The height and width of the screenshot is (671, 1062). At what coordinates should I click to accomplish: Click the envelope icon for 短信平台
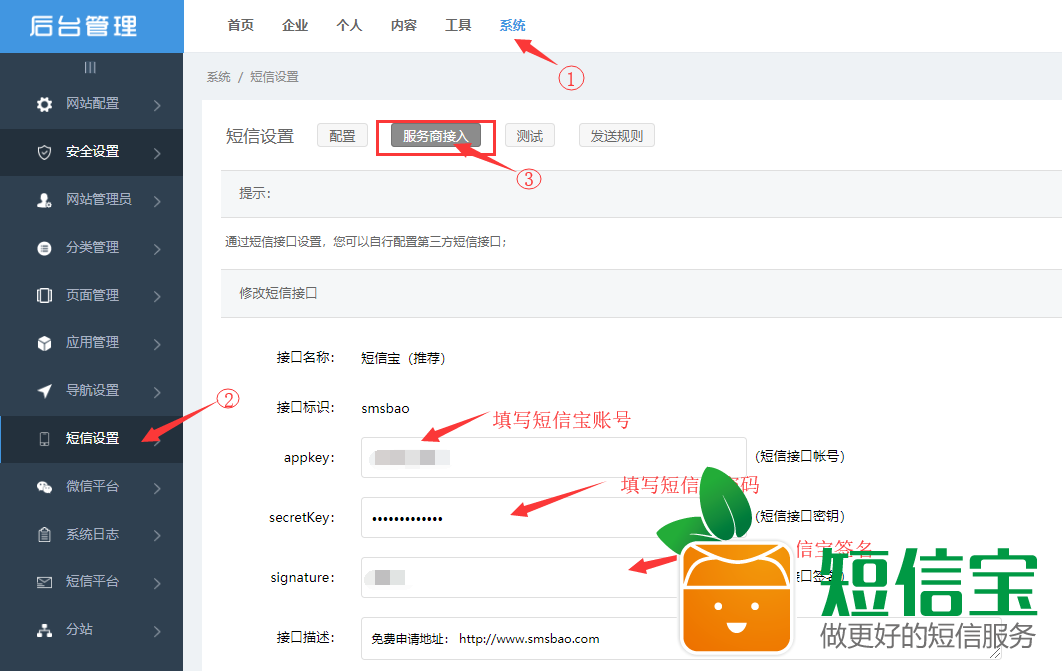pyautogui.click(x=44, y=582)
